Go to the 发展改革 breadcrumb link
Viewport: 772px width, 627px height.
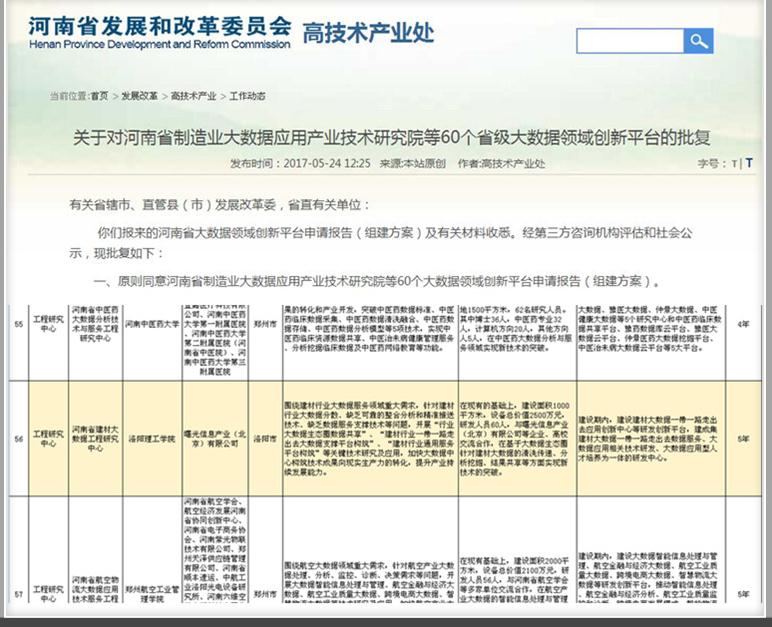pos(139,96)
